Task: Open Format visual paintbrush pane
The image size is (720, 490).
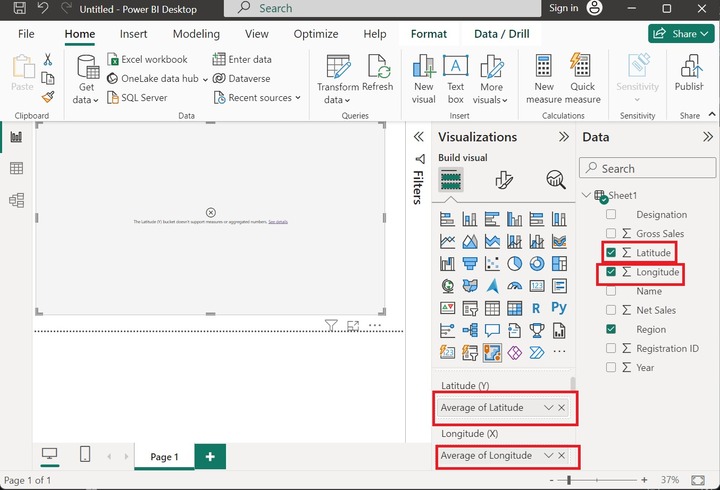Action: coord(504,180)
